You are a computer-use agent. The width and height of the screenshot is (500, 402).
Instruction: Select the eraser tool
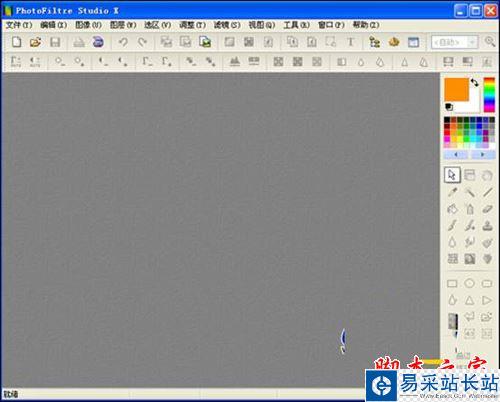point(487,209)
